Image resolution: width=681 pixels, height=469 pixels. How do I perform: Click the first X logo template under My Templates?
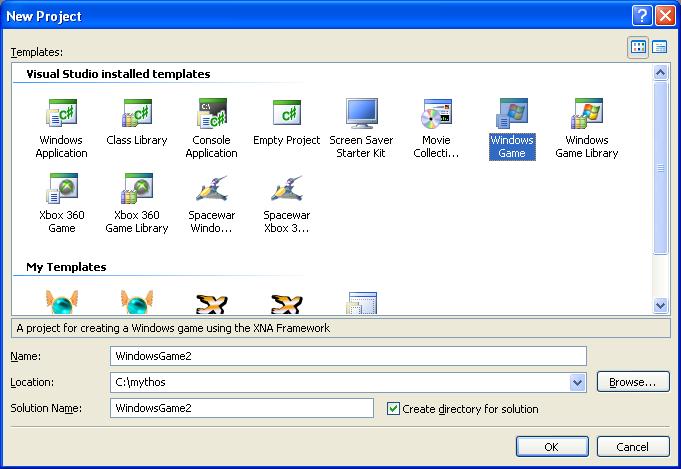(x=212, y=304)
